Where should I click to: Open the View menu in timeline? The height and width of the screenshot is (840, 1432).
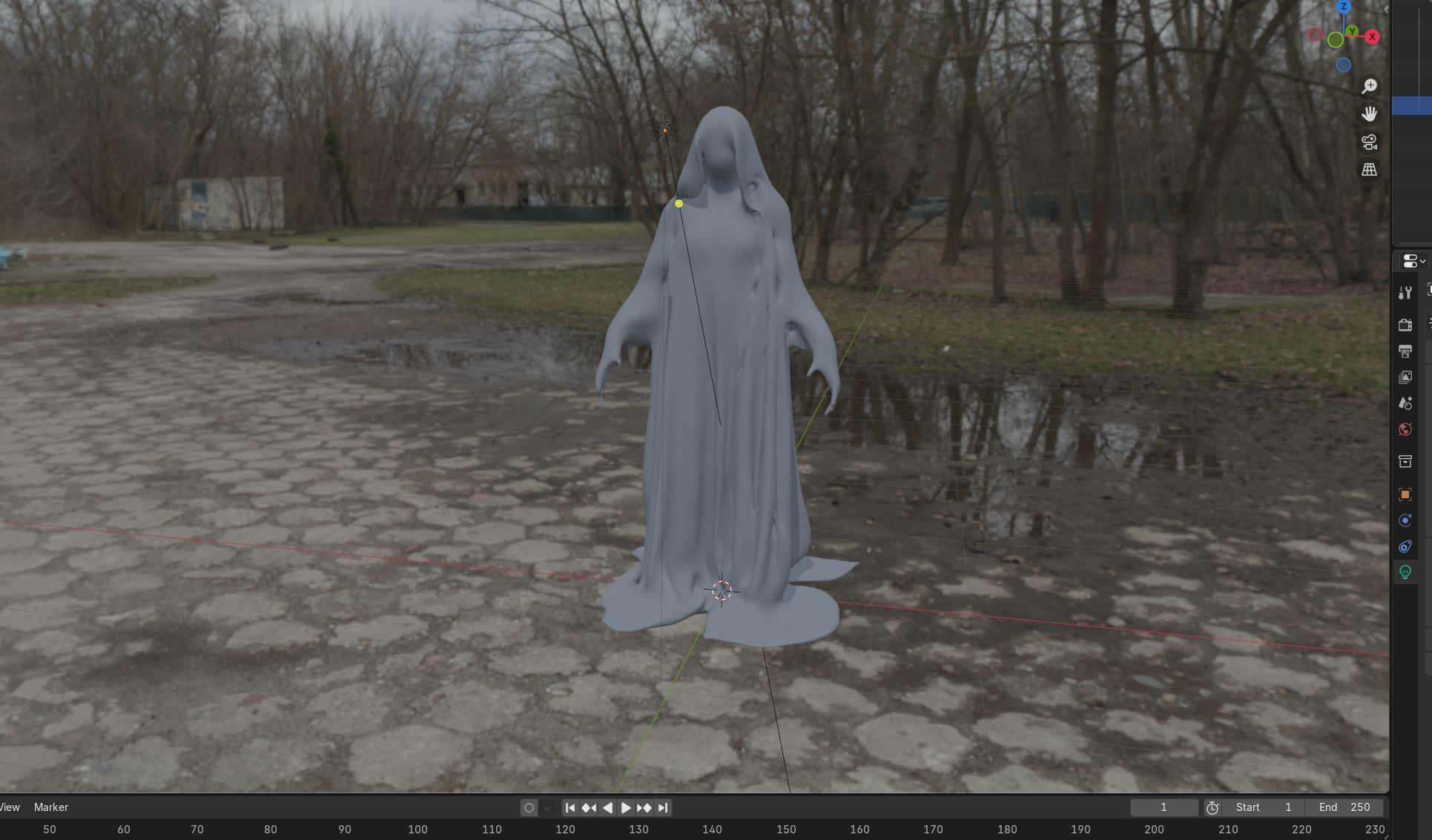[x=10, y=807]
